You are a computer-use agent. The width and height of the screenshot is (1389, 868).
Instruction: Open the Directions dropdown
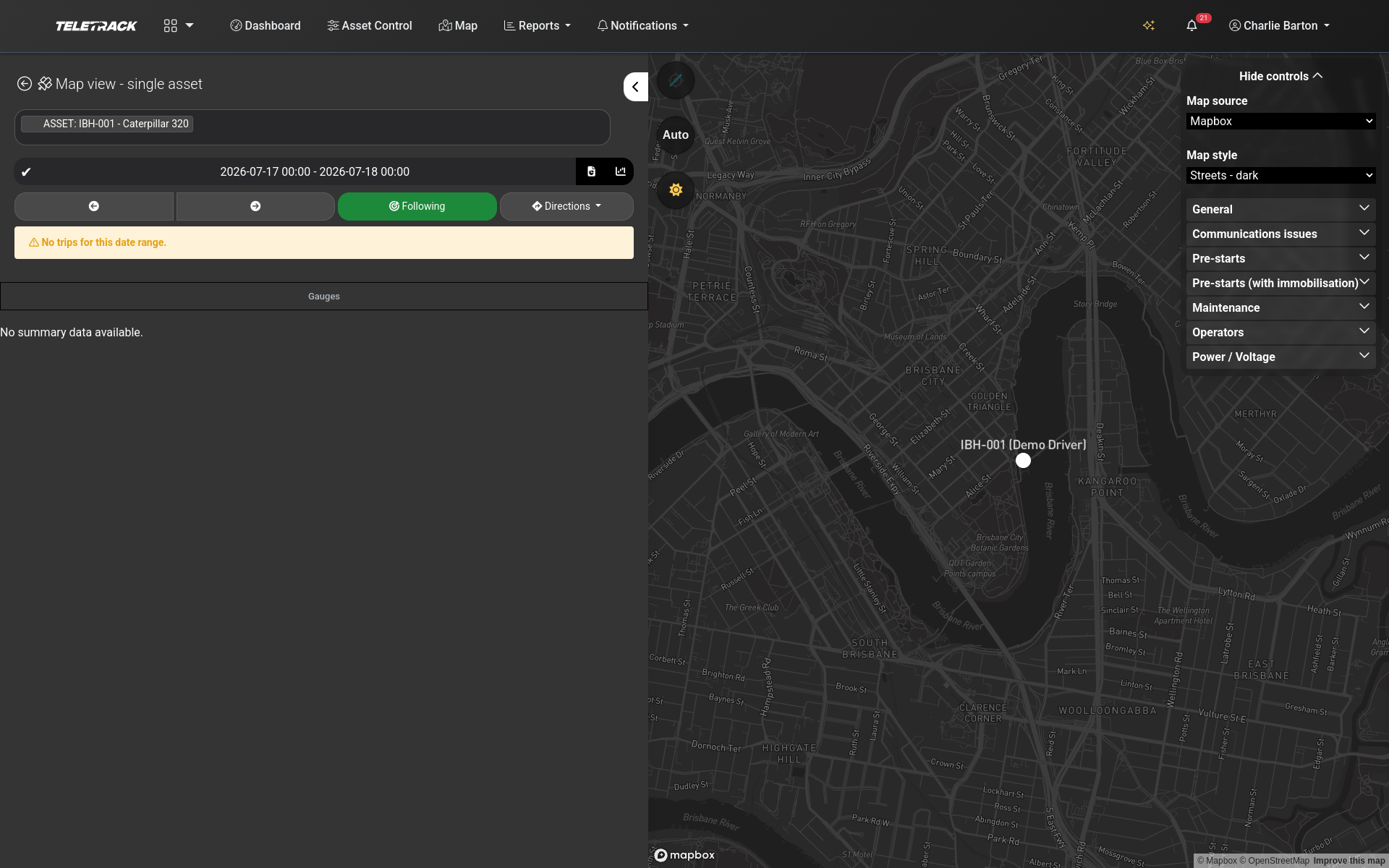(566, 206)
